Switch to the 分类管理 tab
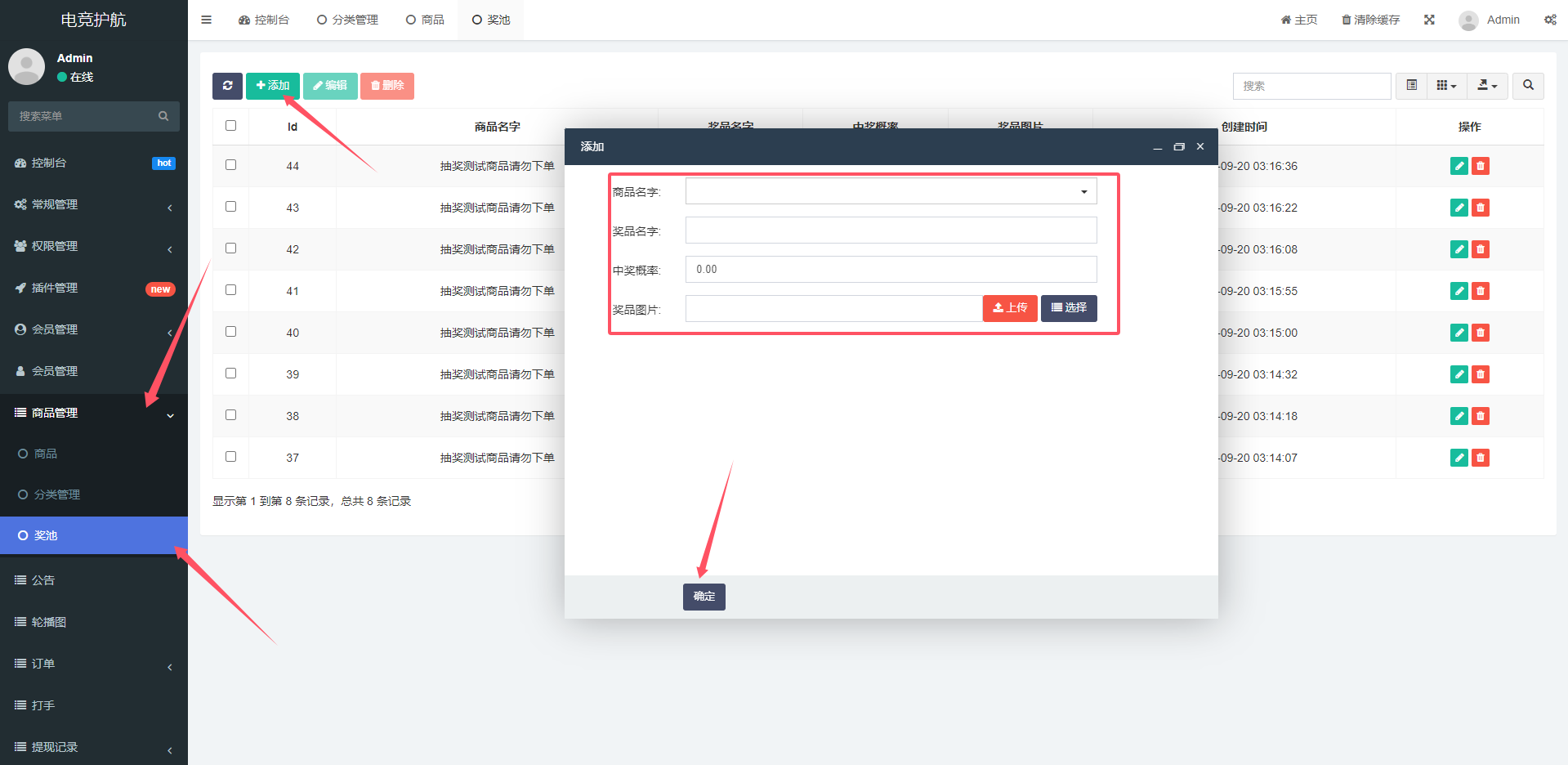 [x=347, y=20]
